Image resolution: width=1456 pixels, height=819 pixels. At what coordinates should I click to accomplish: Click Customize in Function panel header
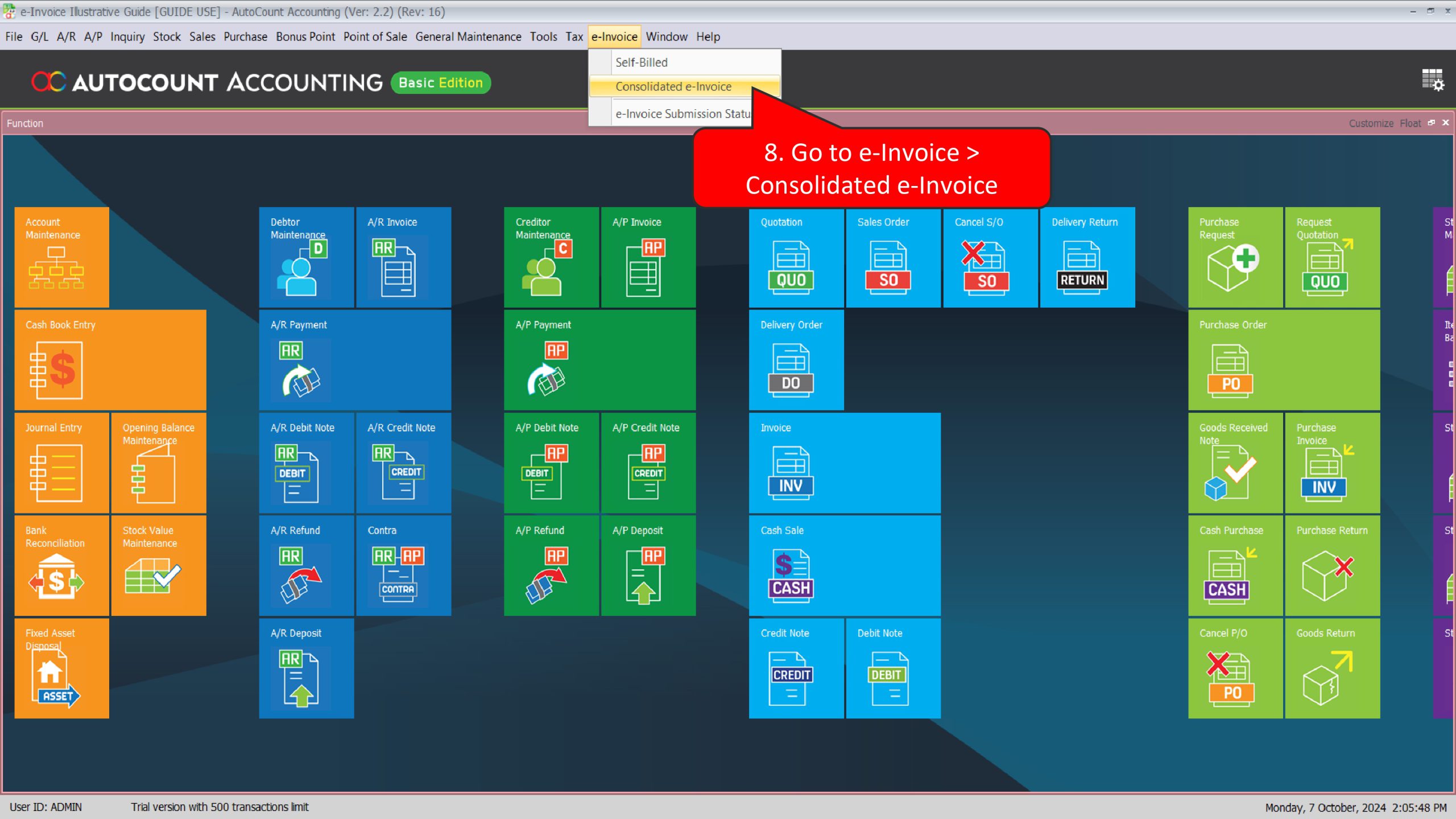click(1371, 123)
